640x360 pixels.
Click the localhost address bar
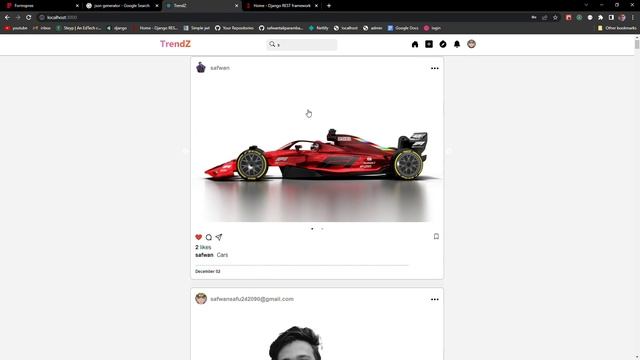(282, 18)
